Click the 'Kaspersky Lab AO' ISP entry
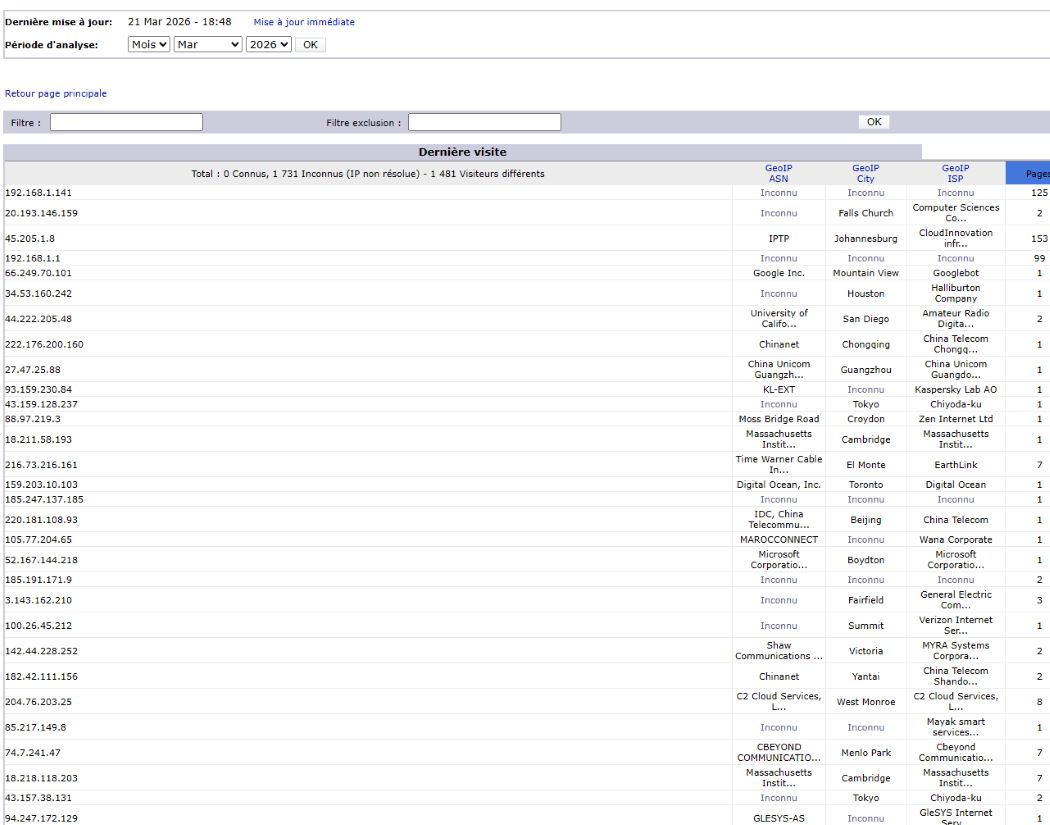Viewport: 1050px width, 825px height. tap(955, 390)
